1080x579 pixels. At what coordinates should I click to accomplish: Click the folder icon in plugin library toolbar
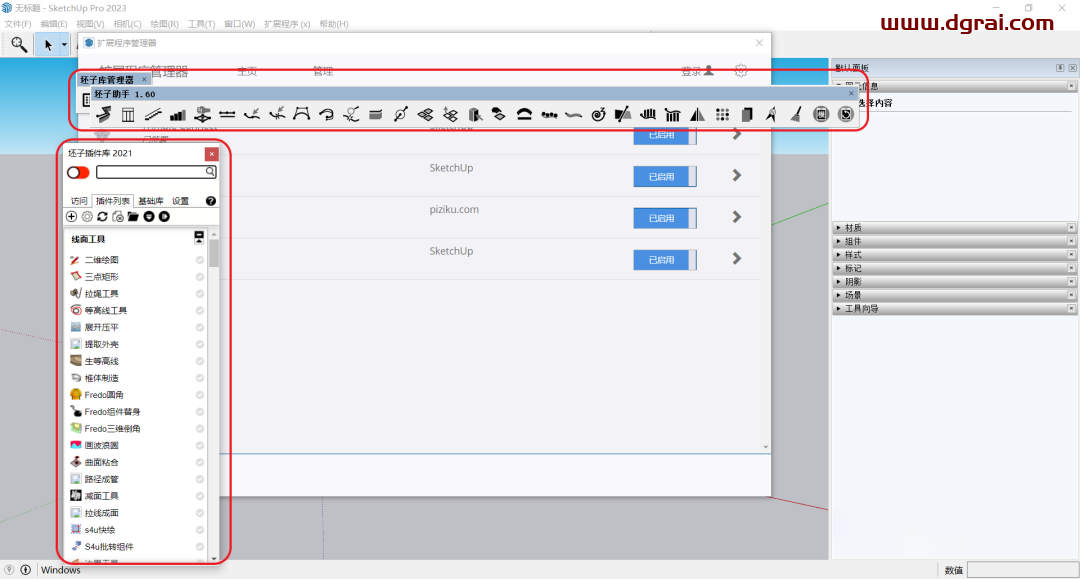[x=133, y=217]
